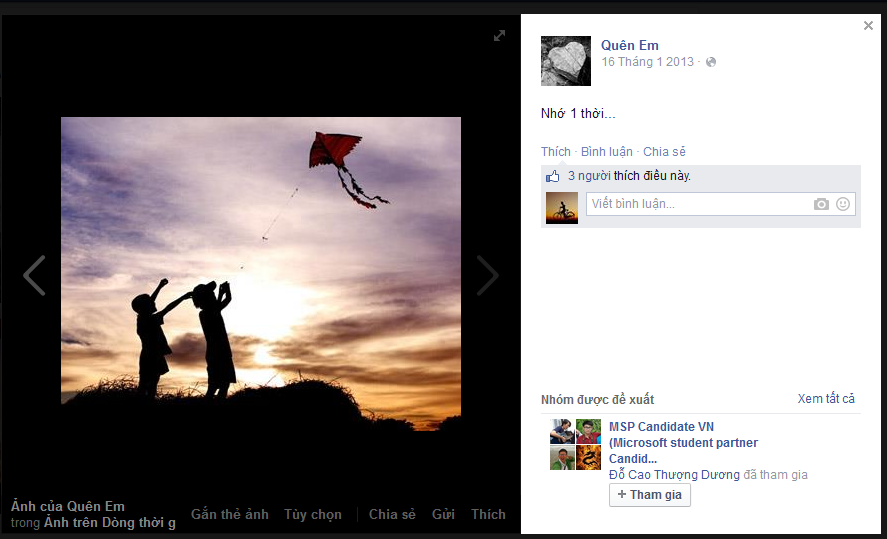Click Thích under the post caption
Image resolution: width=887 pixels, height=539 pixels.
click(555, 152)
